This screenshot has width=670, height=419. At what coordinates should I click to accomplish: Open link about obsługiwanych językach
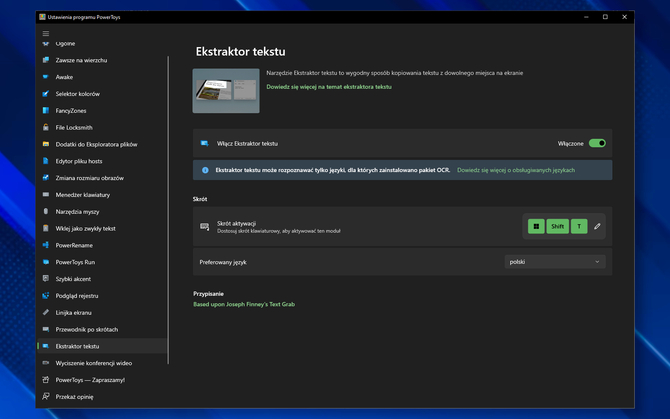click(516, 170)
